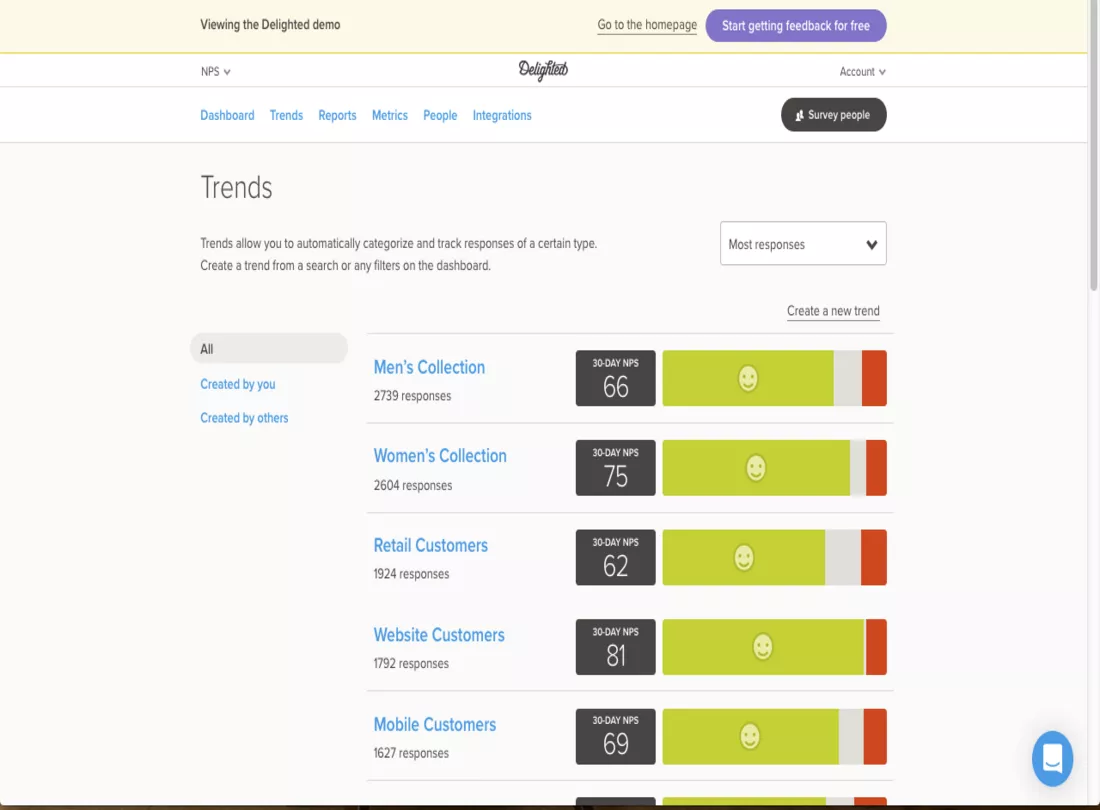This screenshot has width=1100, height=810.
Task: Filter trends by Created by others
Action: click(244, 418)
